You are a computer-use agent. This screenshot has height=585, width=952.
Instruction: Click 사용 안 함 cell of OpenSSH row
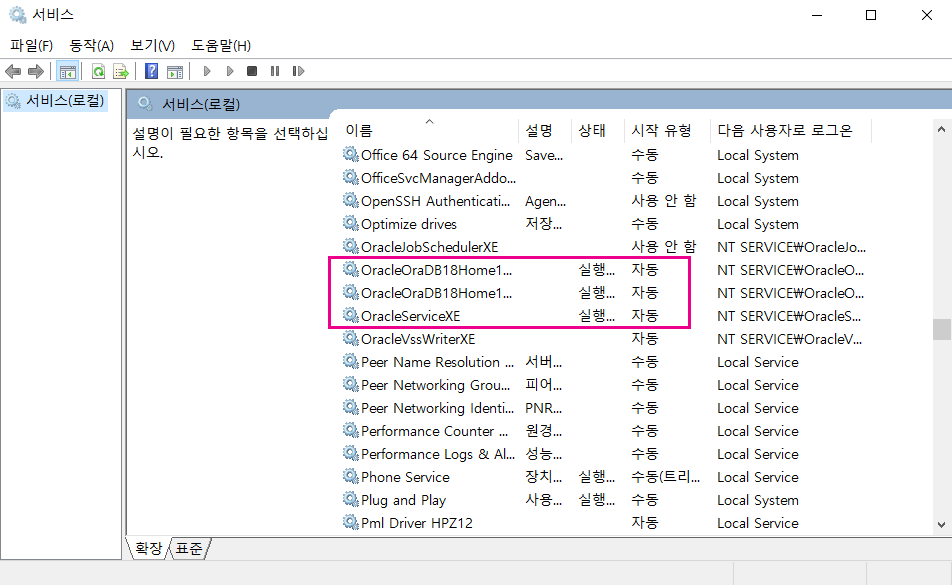click(x=664, y=201)
